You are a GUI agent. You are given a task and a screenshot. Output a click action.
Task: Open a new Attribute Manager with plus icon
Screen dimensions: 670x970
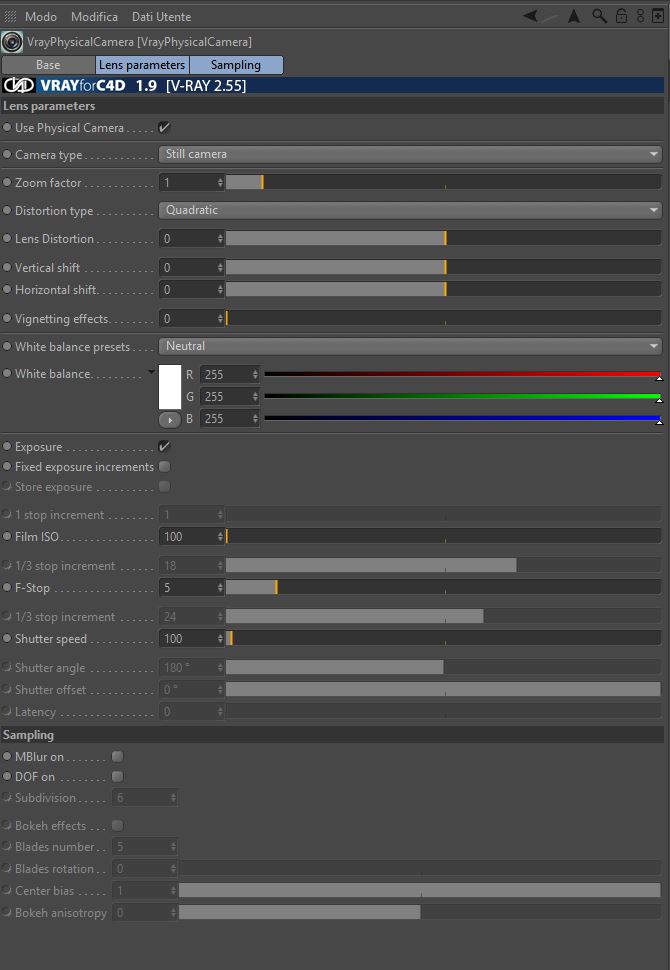[658, 16]
